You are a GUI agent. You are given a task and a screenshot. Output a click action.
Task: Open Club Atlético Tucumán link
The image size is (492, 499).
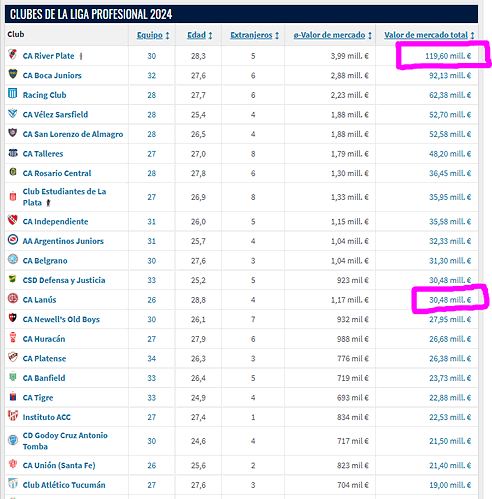(64, 485)
